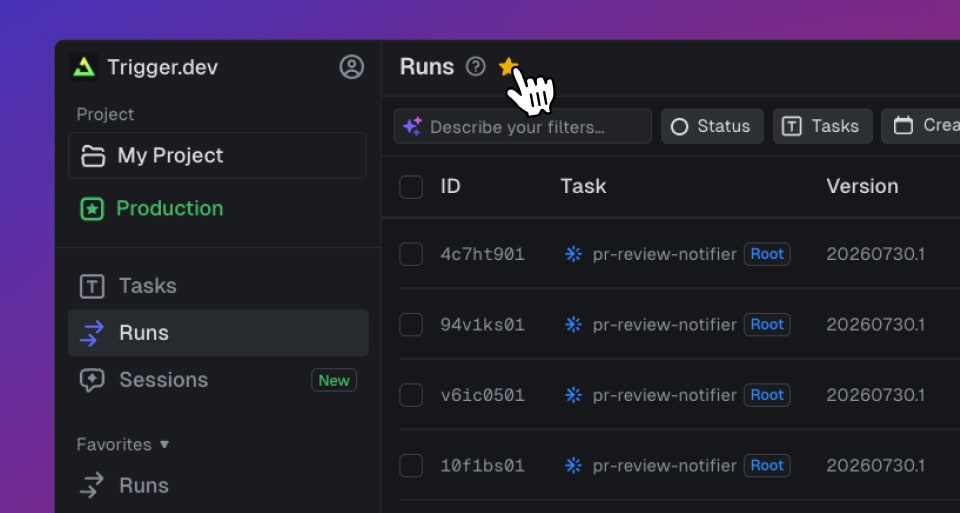Click the Task column header
This screenshot has width=960, height=513.
[x=583, y=186]
